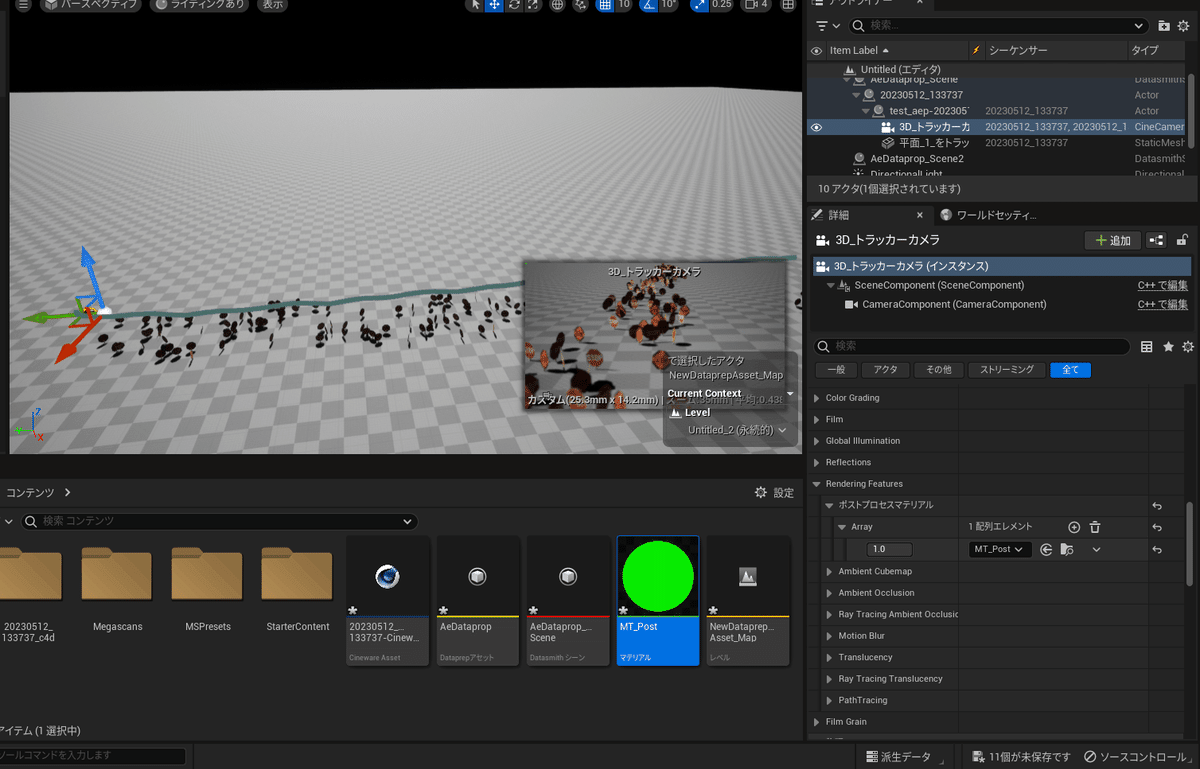The image size is (1200, 769).
Task: Open C++で編集 link for SceneComponent
Action: (x=1163, y=286)
